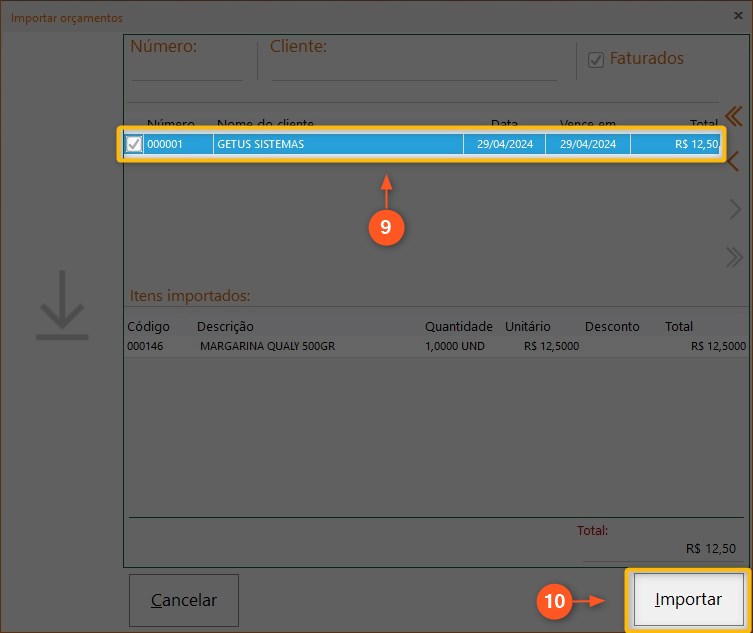753x633 pixels.
Task: Click the Código column header
Action: [x=148, y=327]
